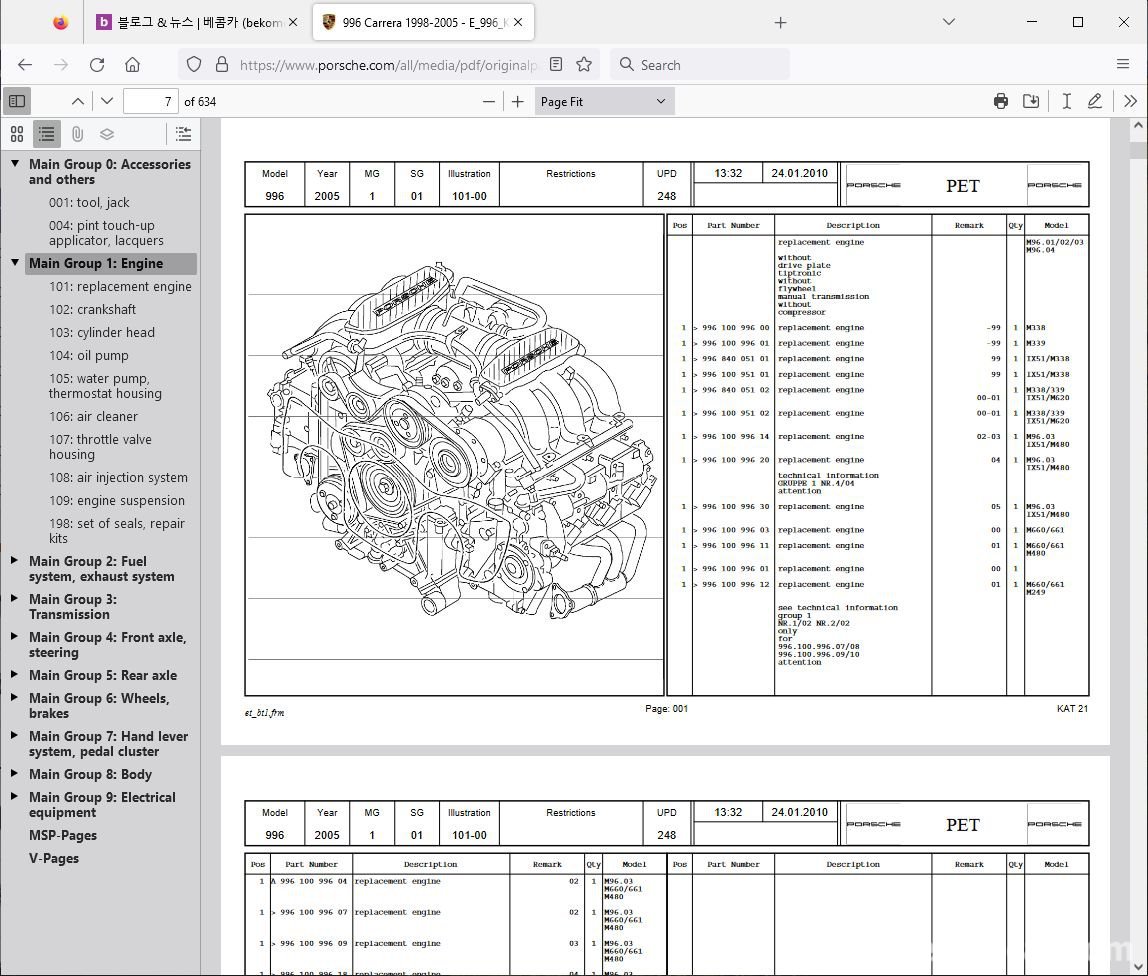Show layers in sidebar

pyautogui.click(x=107, y=134)
